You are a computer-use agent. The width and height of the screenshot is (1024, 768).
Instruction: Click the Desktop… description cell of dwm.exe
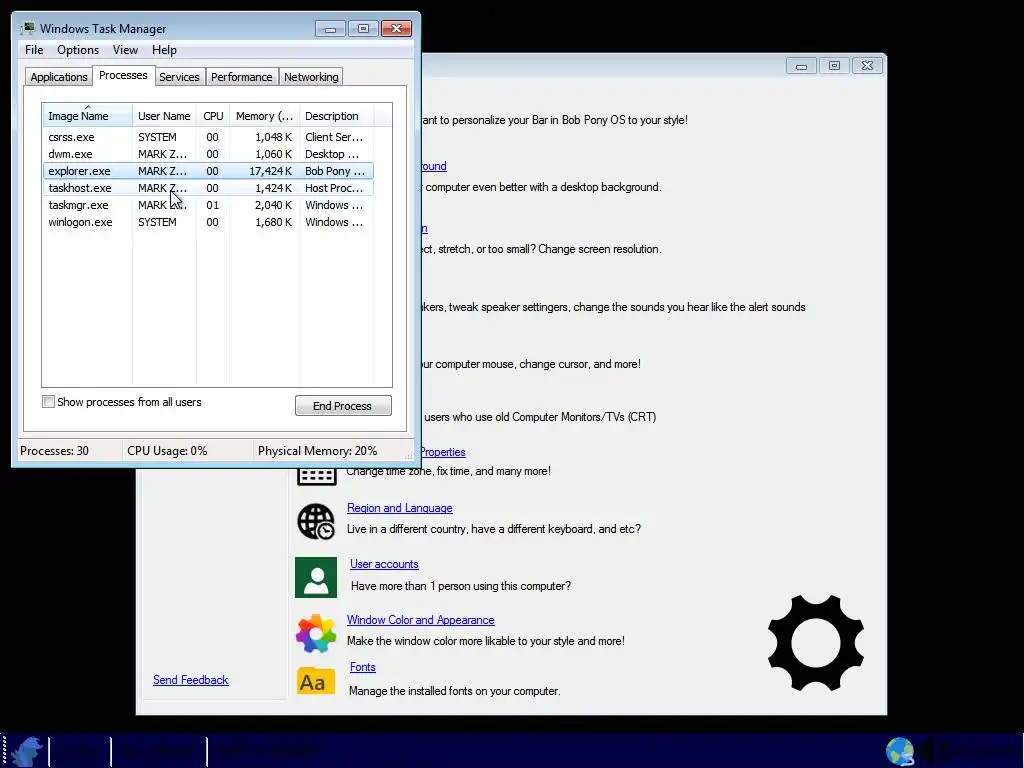coord(332,154)
